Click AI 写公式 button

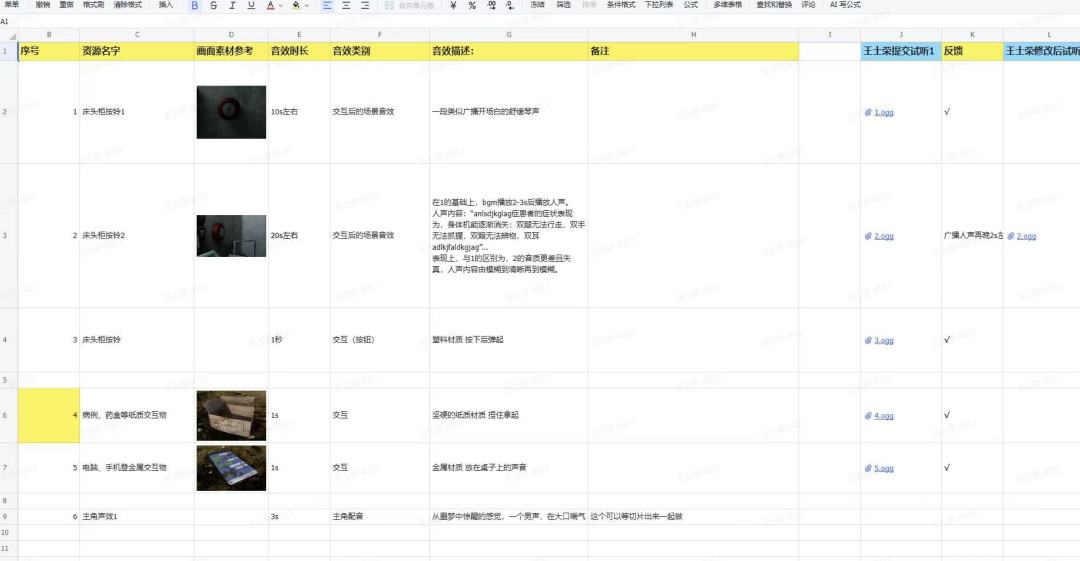[x=845, y=5]
